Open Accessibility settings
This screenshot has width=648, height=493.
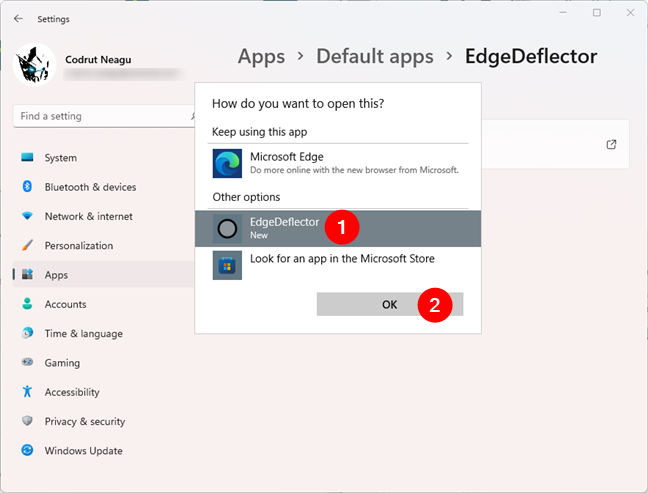[x=103, y=393]
